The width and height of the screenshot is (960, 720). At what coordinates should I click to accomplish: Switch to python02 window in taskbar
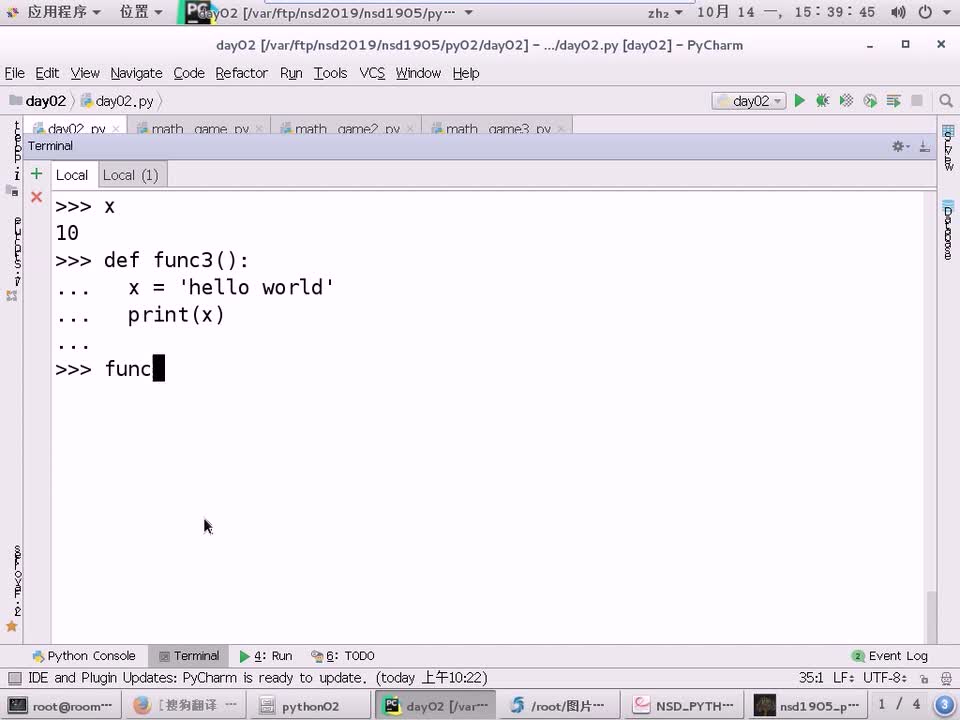pyautogui.click(x=309, y=706)
